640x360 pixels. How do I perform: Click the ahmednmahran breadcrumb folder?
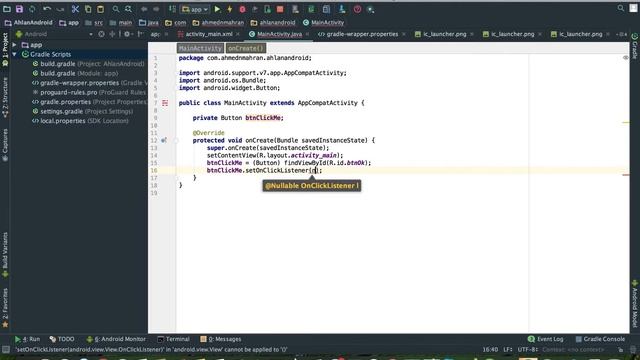(218, 23)
